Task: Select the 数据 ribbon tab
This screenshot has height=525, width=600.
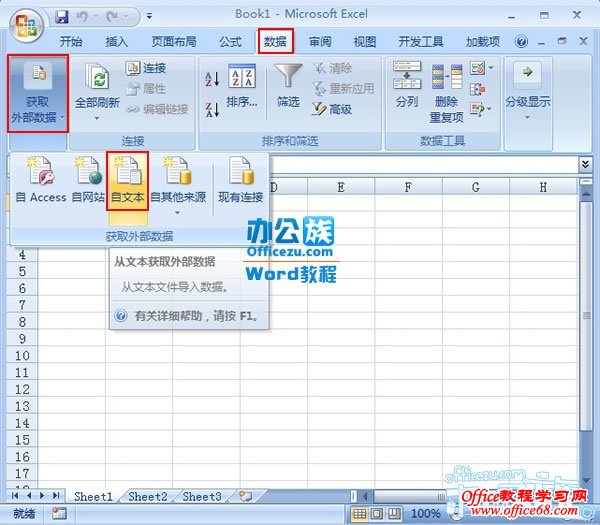Action: coord(276,41)
